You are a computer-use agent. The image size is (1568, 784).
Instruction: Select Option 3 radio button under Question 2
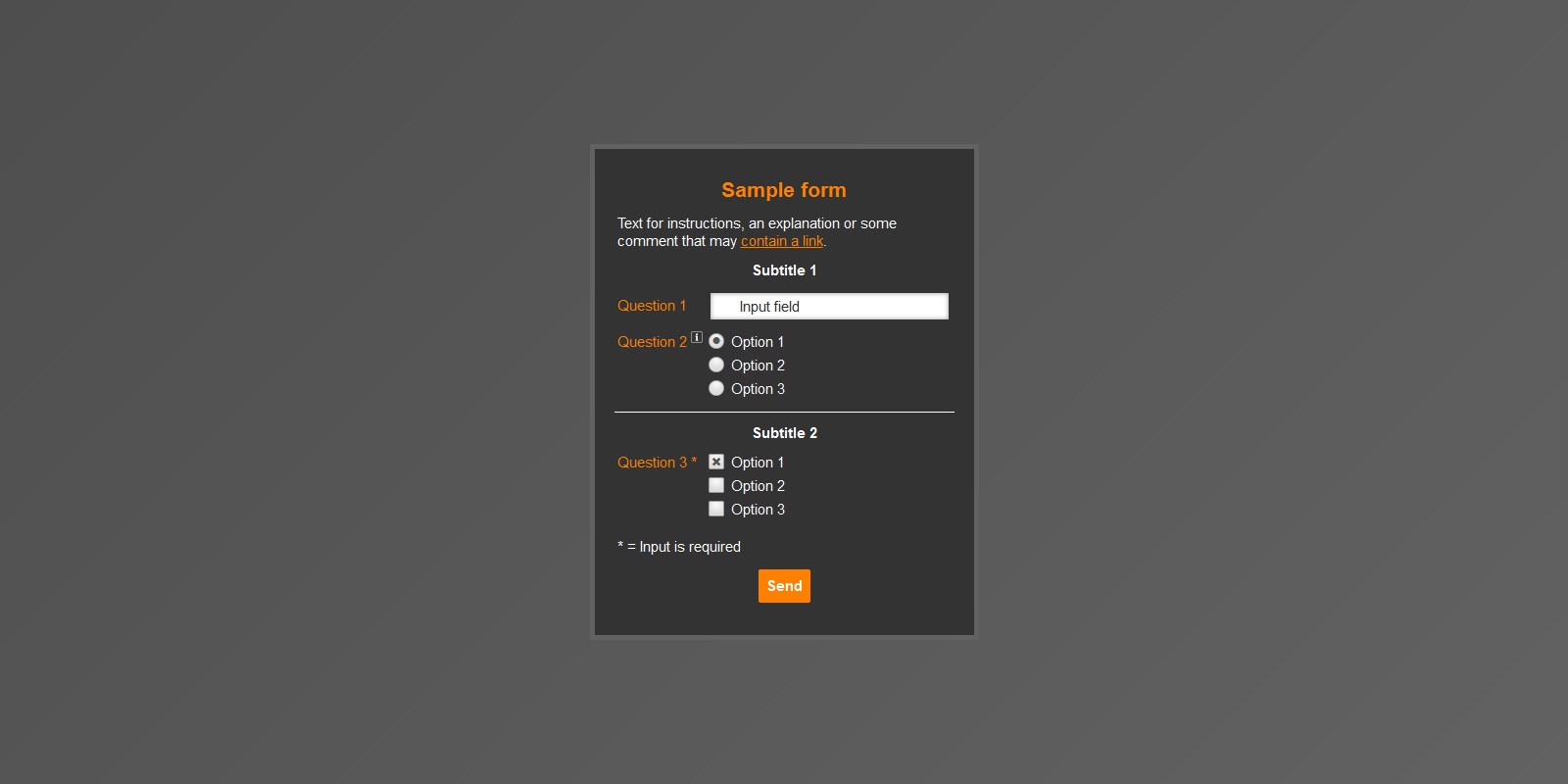[716, 388]
